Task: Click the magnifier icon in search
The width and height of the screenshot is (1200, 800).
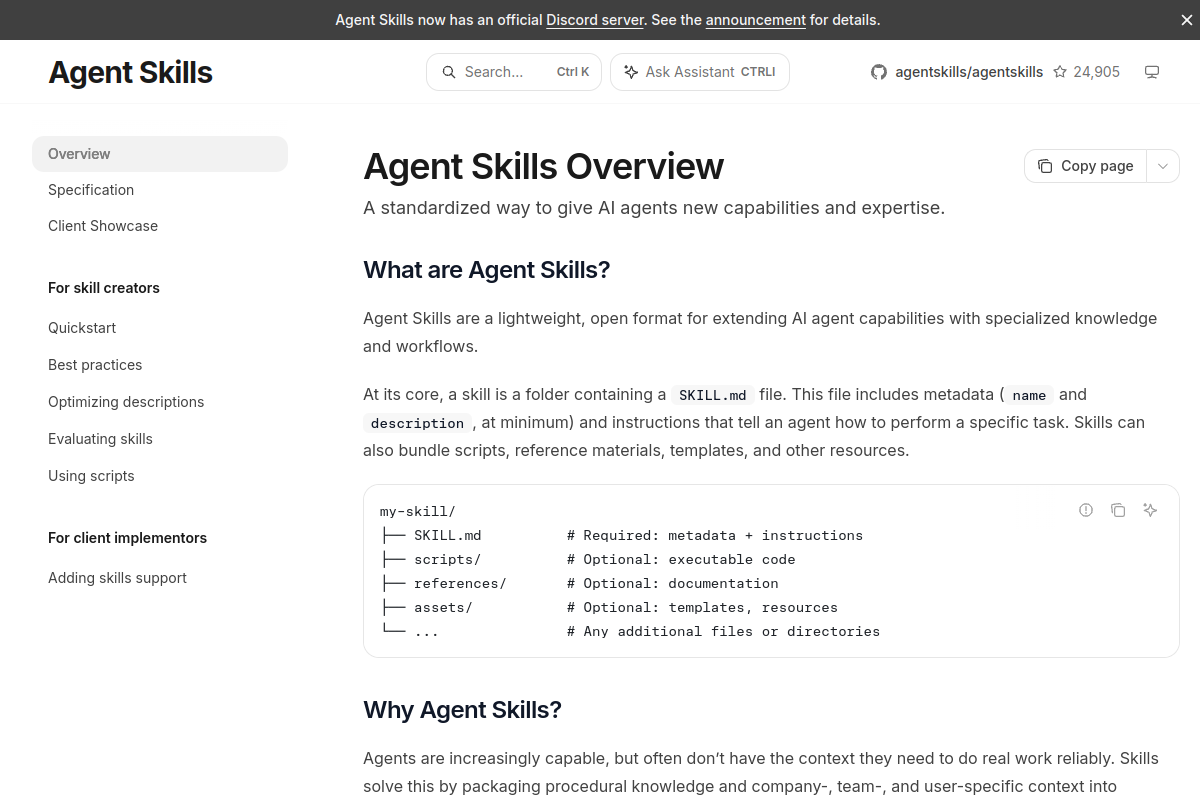Action: point(449,72)
